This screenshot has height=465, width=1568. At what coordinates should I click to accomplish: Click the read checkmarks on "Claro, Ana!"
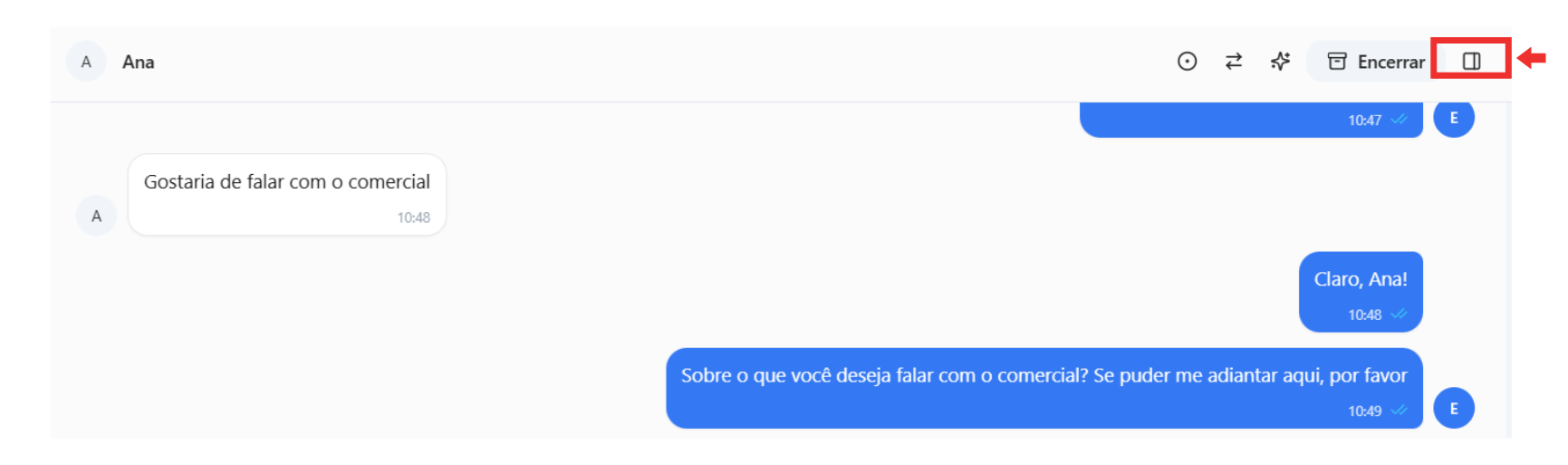tap(1399, 315)
